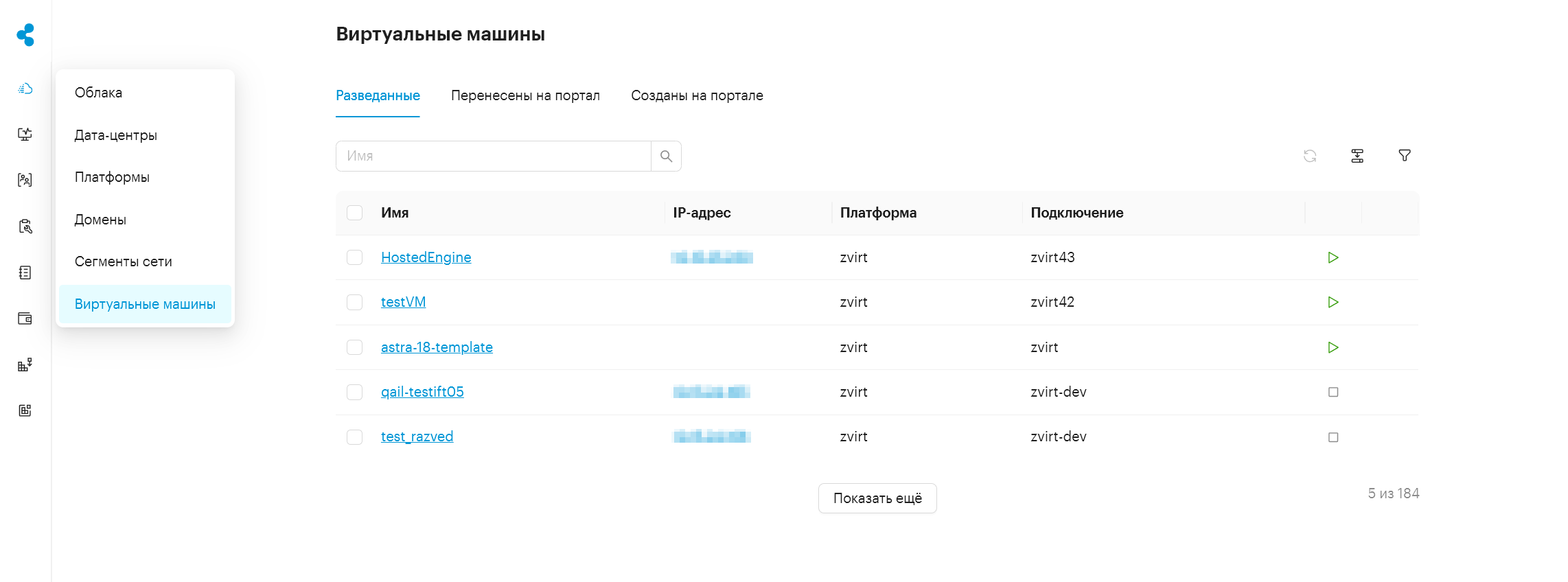
Task: Check the astra-18-template row checkbox
Action: (354, 347)
